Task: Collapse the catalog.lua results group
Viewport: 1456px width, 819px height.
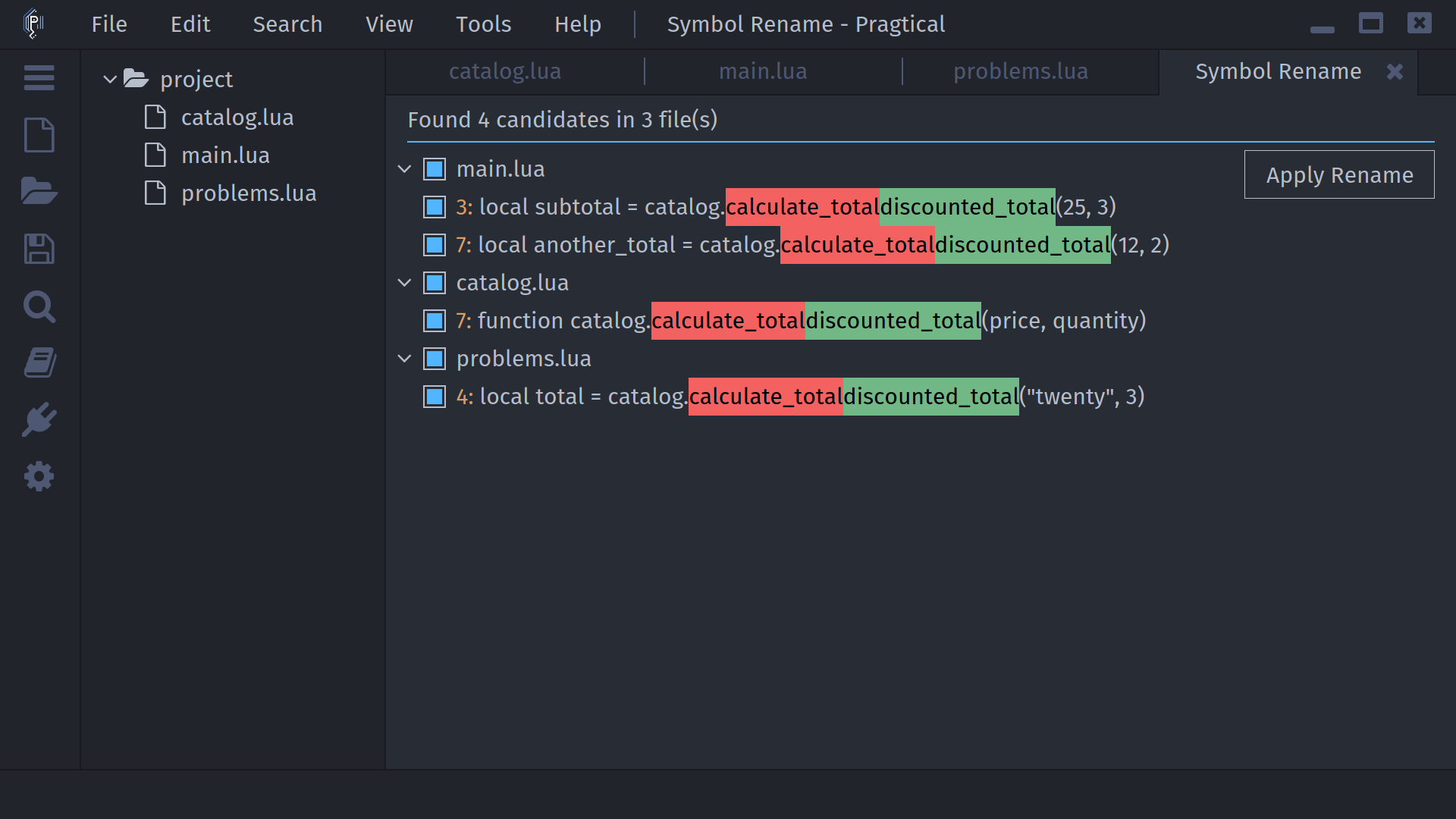Action: pos(404,282)
